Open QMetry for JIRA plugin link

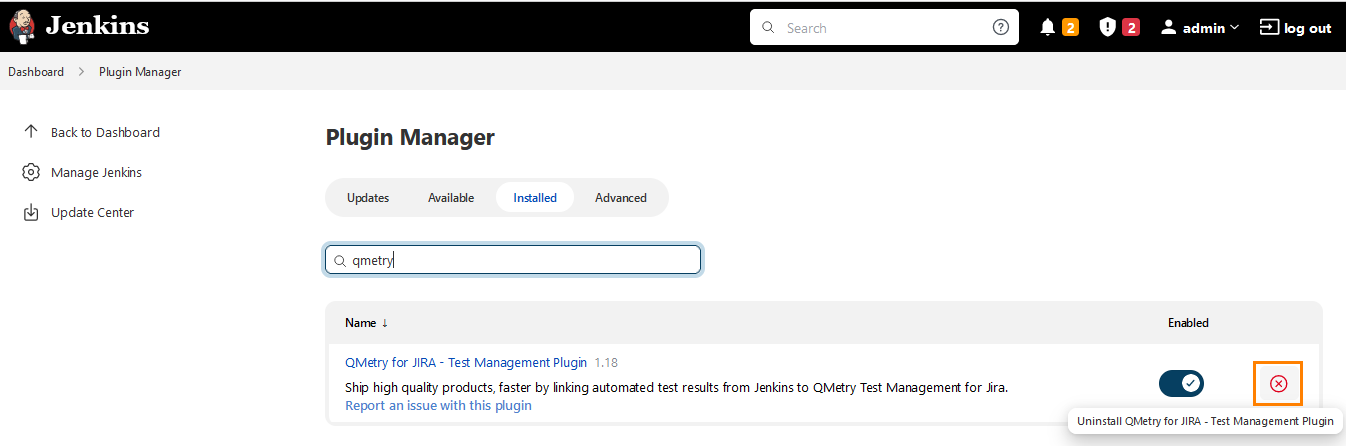[x=465, y=363]
